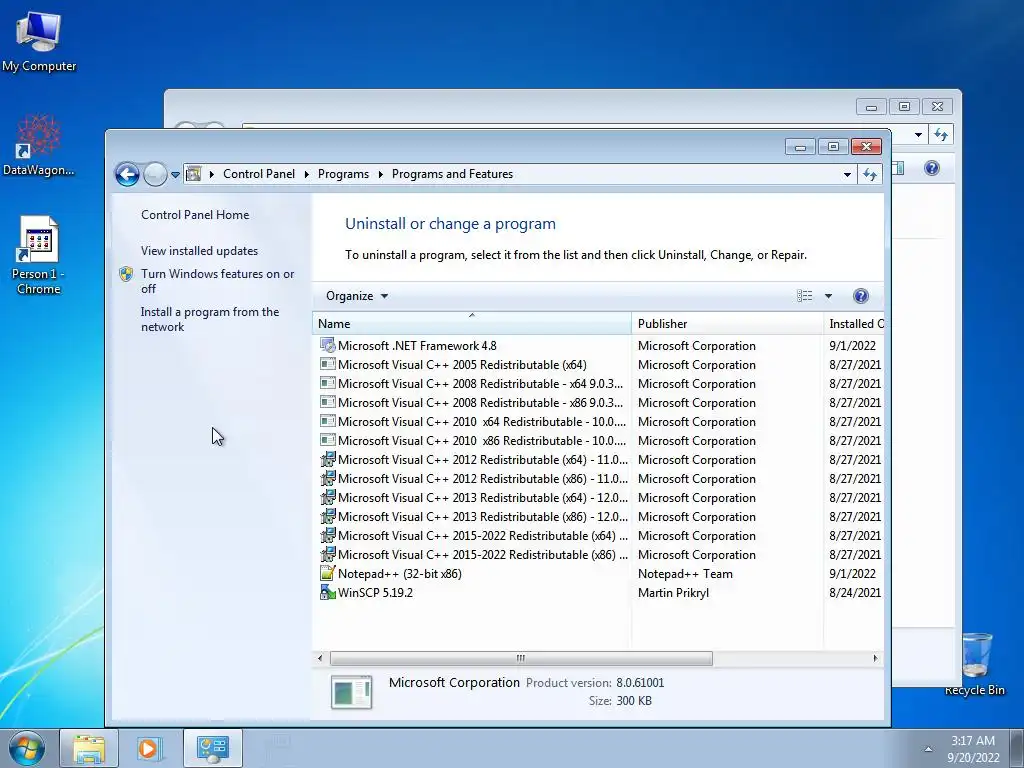This screenshot has width=1024, height=768.
Task: Click the program thumbnail in the details pane
Action: point(351,692)
